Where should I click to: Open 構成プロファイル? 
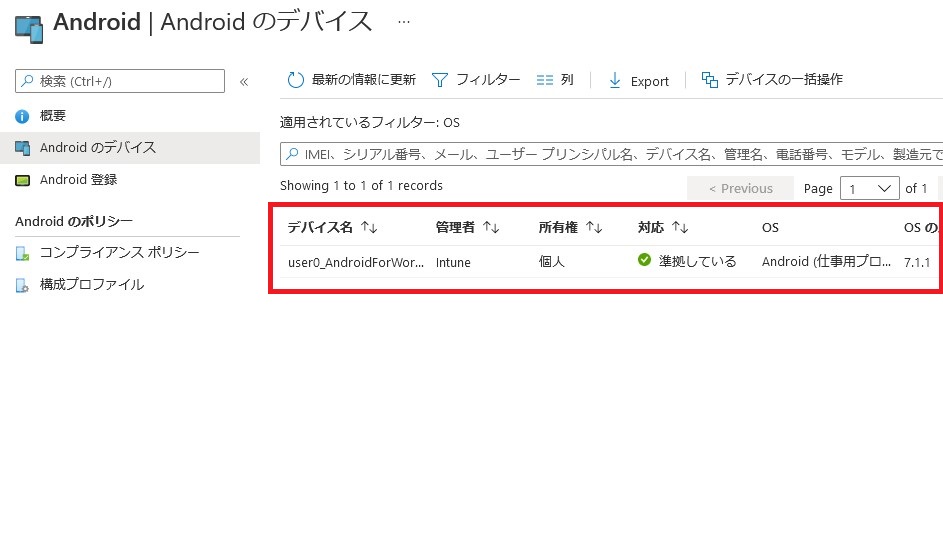91,284
